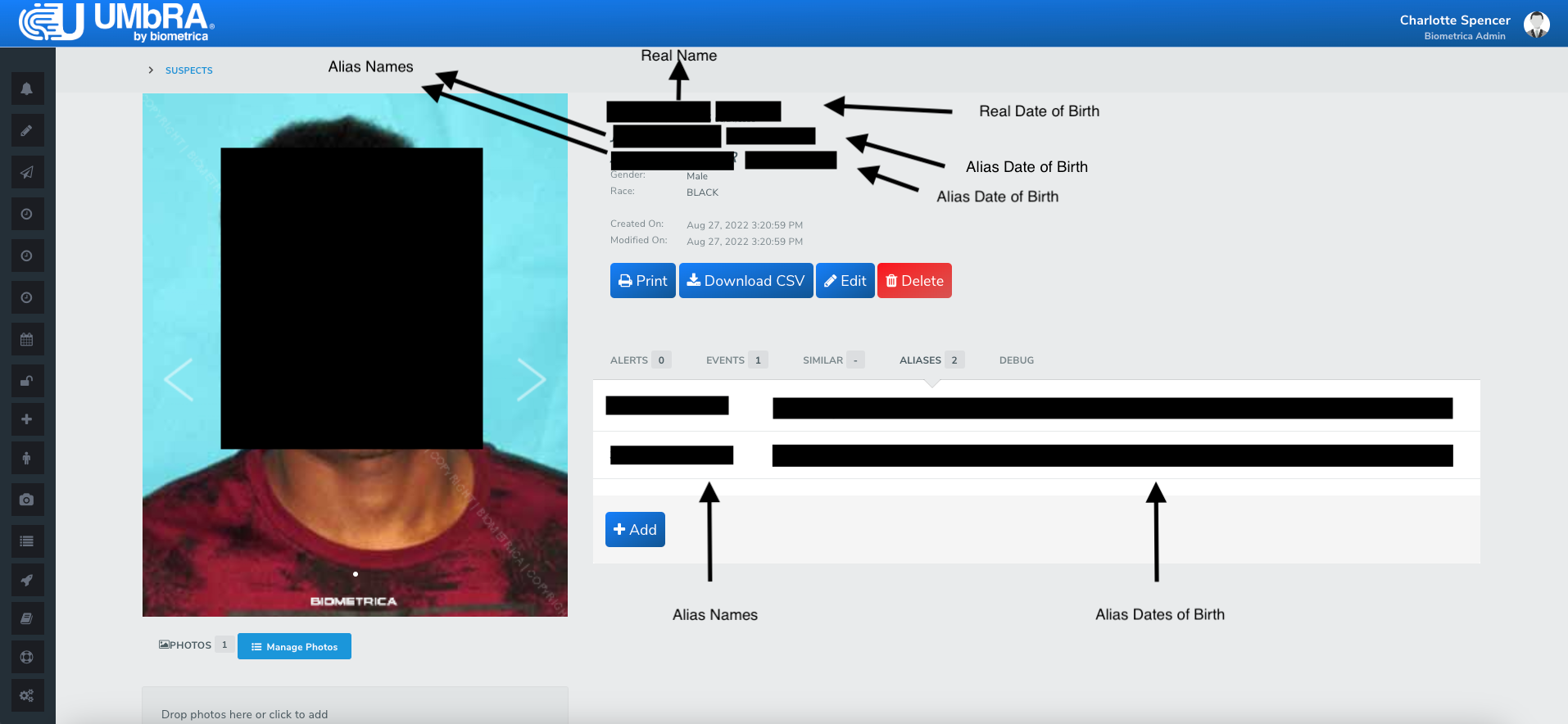Open the calendar icon in sidebar
This screenshot has width=1568, height=724.
[x=27, y=339]
